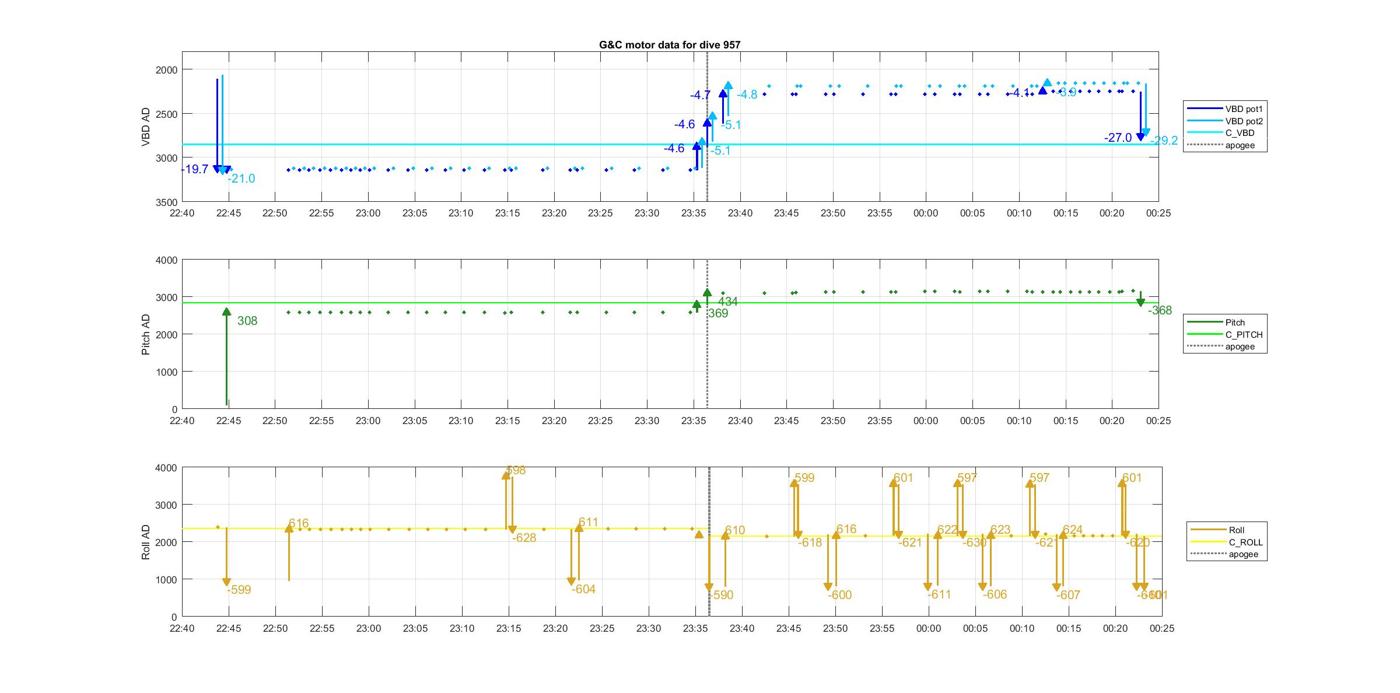
Task: Click the "4000" tick on Pitch AD axis
Action: pos(164,260)
